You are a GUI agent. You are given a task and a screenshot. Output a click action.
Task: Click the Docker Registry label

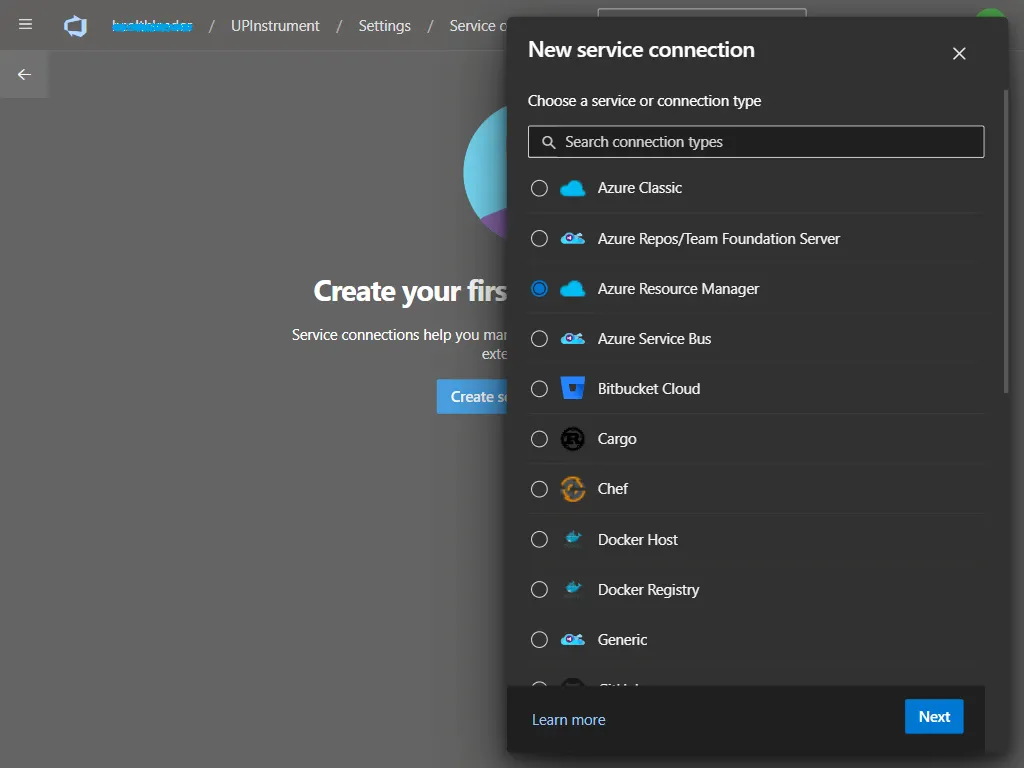coord(648,590)
